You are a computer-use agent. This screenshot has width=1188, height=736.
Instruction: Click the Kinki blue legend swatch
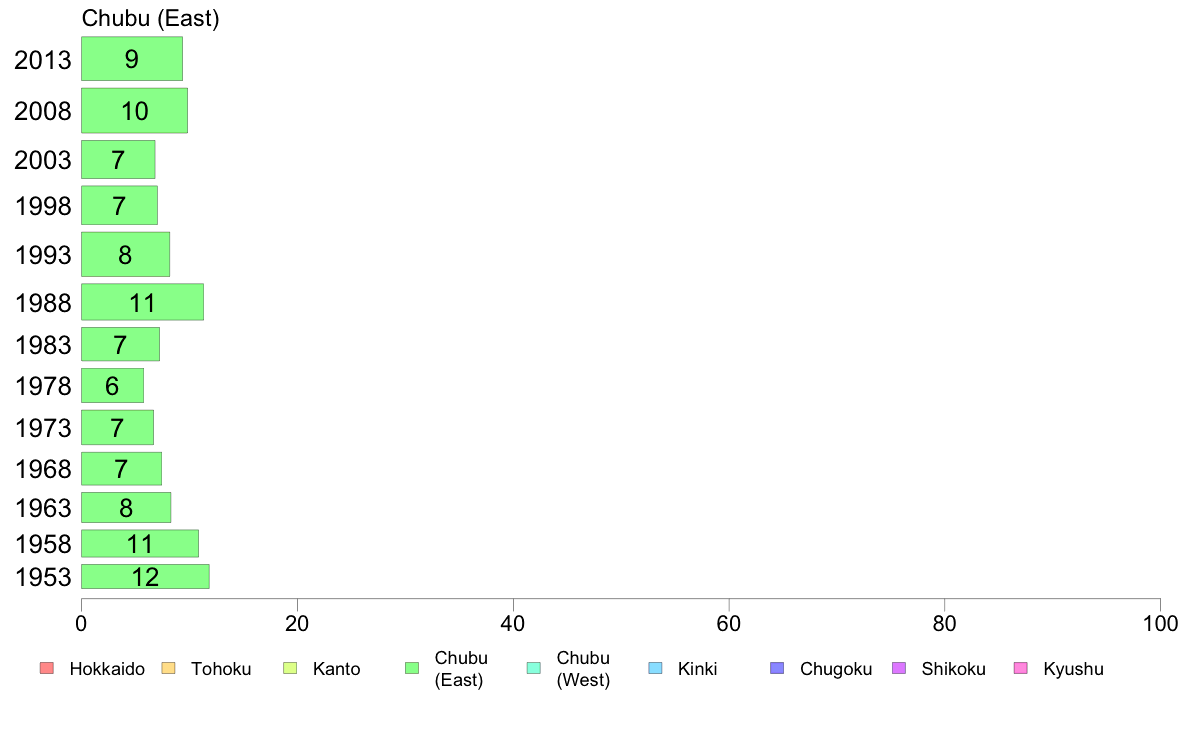tap(655, 668)
